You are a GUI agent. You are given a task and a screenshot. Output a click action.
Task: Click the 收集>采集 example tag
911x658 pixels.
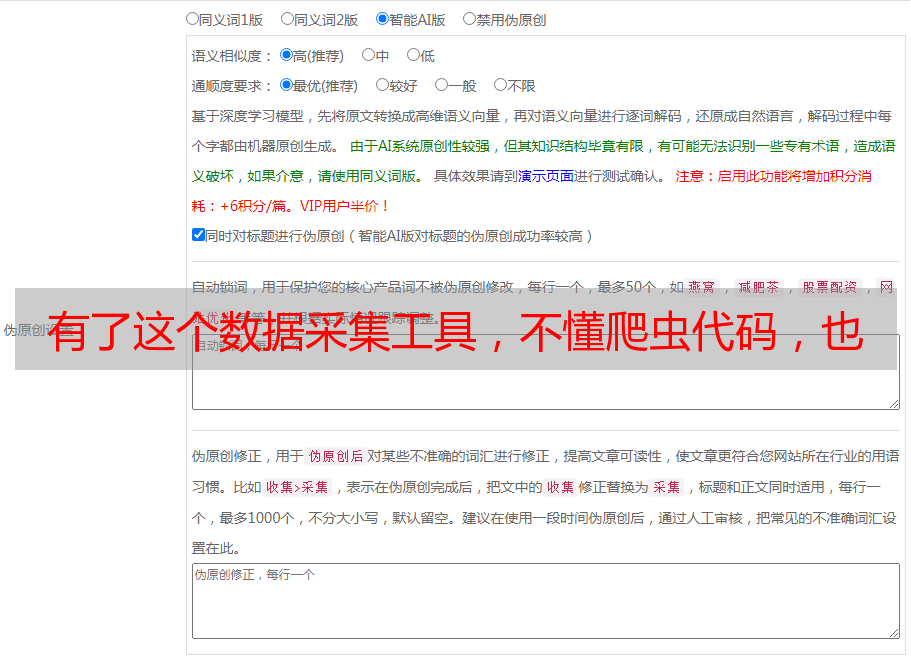click(297, 487)
